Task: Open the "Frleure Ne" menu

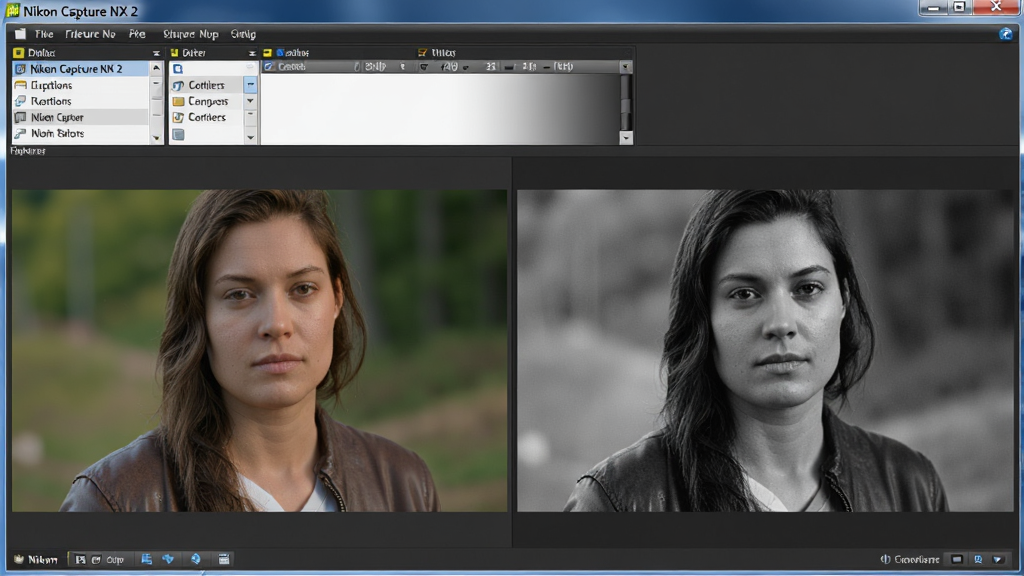Action: pyautogui.click(x=90, y=34)
